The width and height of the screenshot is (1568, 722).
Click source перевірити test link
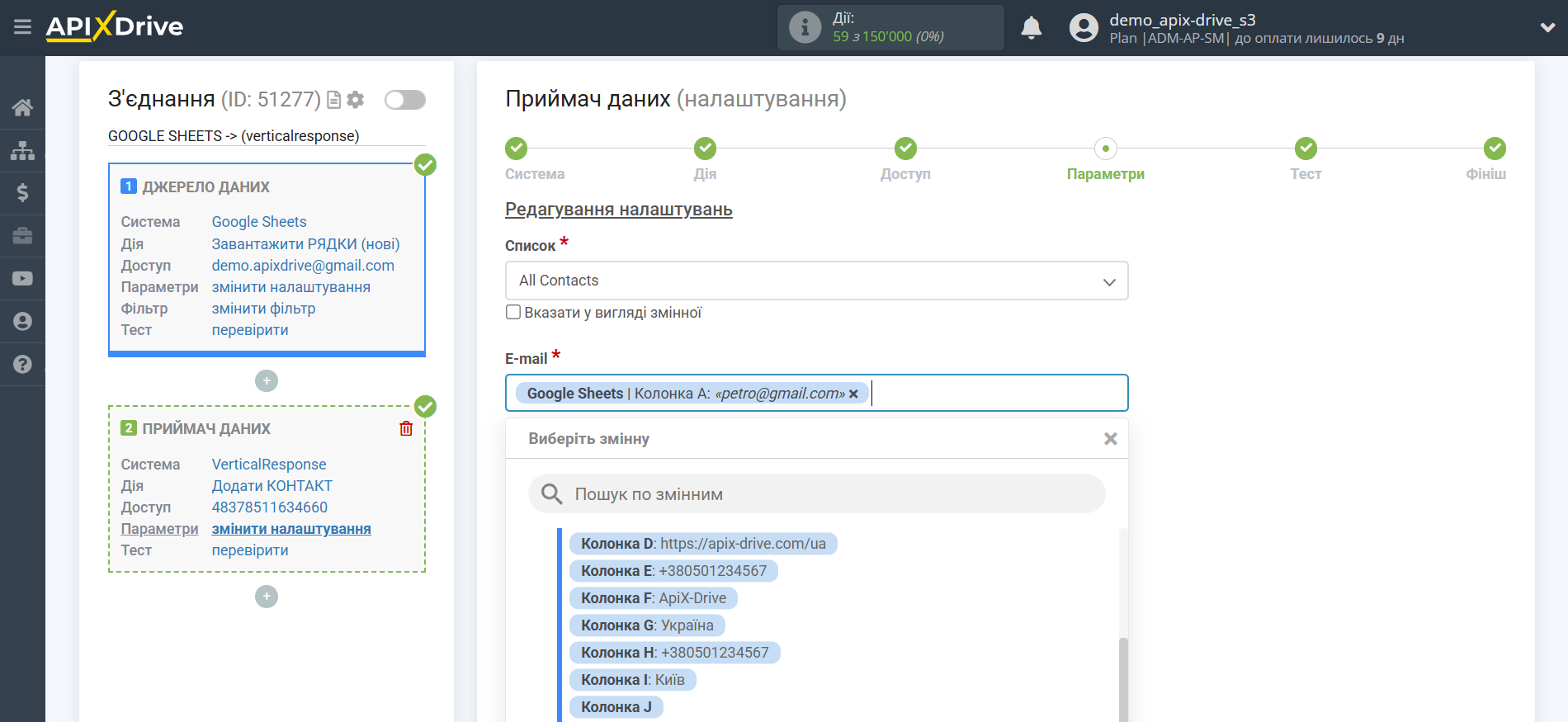[250, 330]
